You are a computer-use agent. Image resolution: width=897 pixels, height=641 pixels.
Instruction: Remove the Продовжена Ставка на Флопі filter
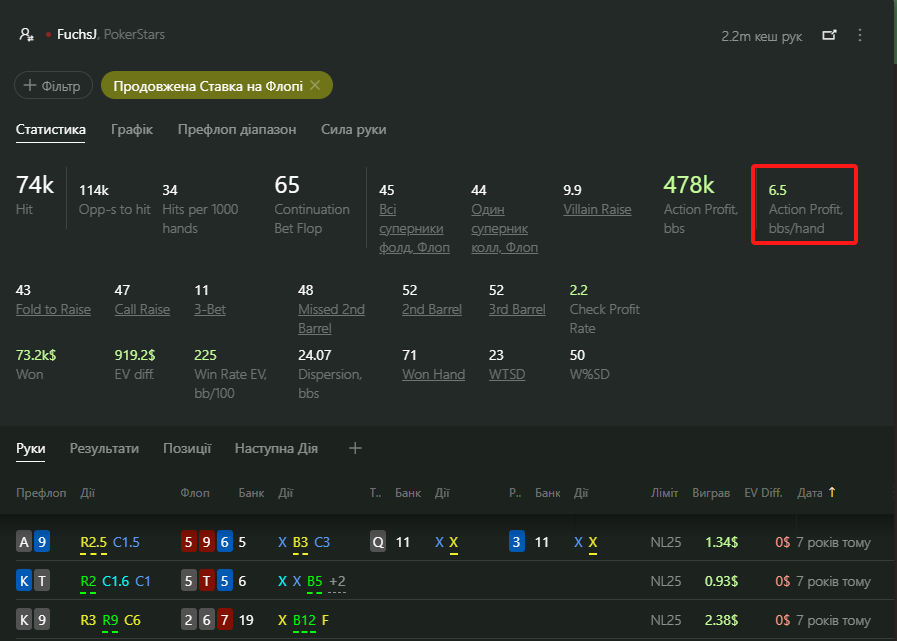pos(315,85)
